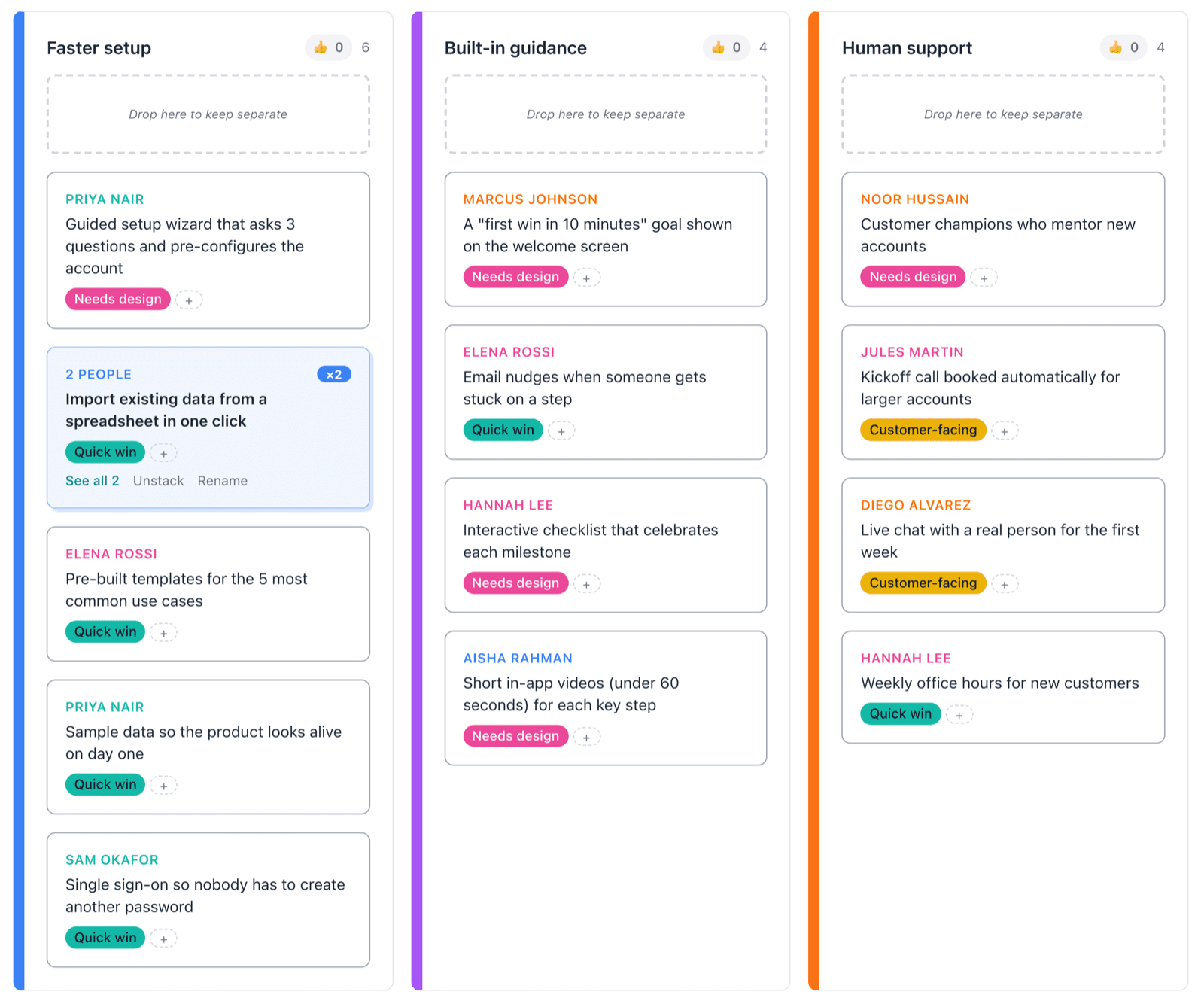Click Quick win tag on Single sign-on card
Viewport: 1204px width, 1007px height.
click(x=105, y=937)
